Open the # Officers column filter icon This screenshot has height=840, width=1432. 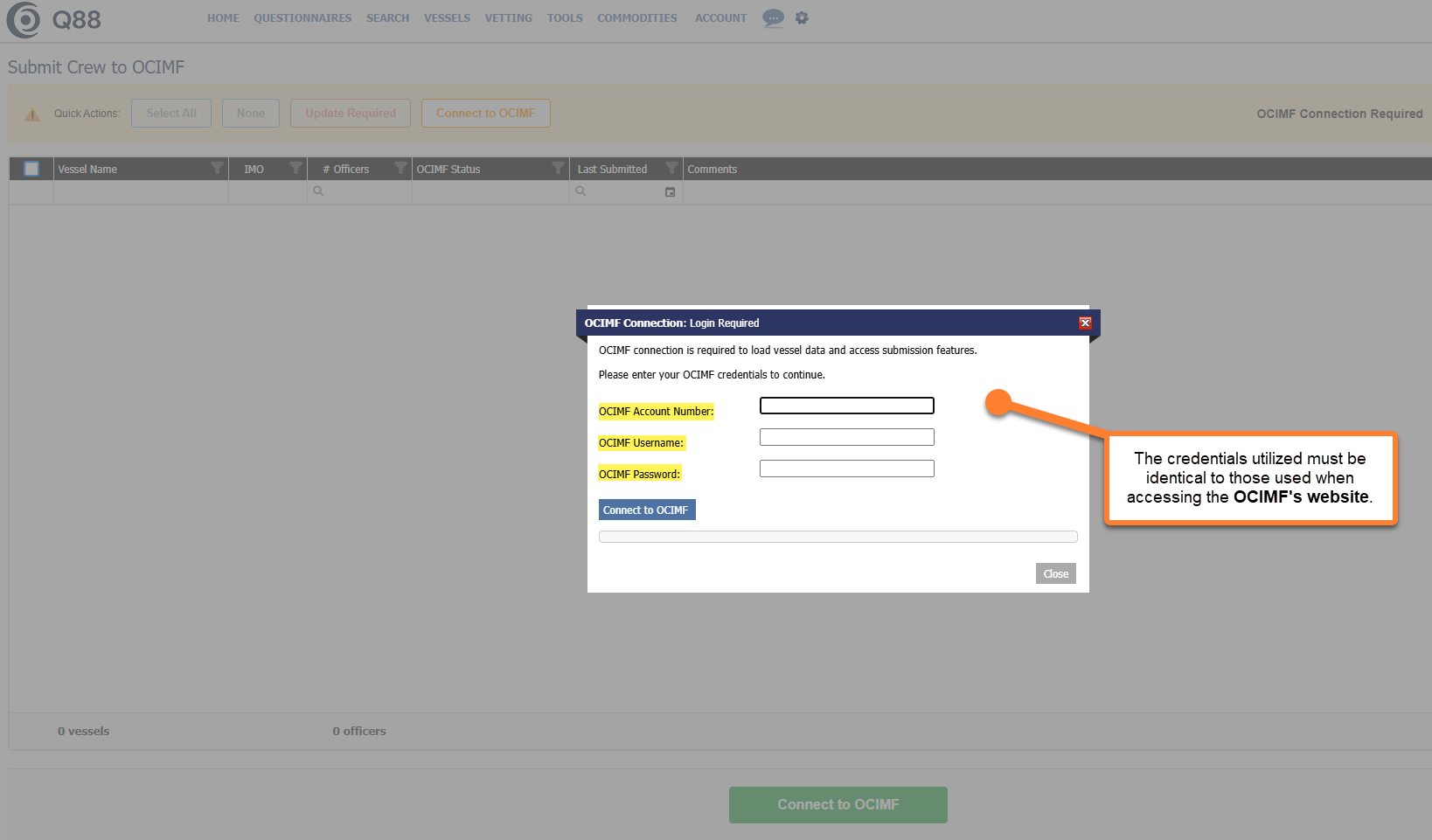400,169
